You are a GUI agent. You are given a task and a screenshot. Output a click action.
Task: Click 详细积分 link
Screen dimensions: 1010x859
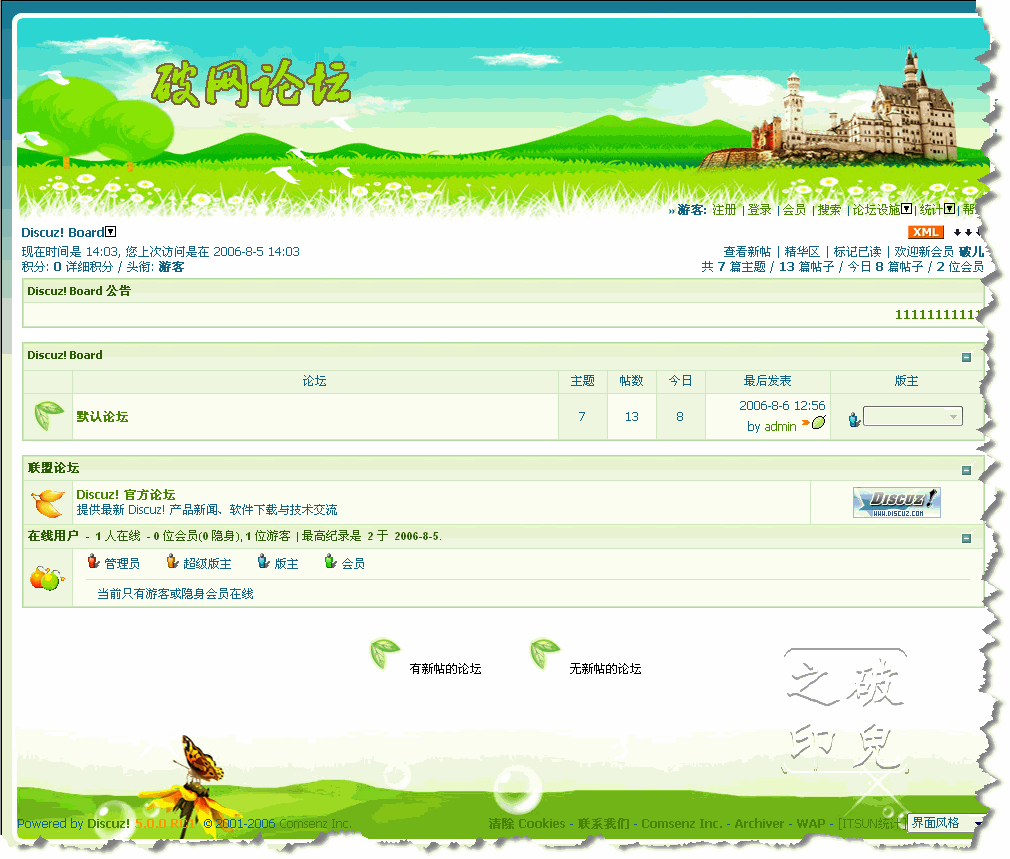89,267
